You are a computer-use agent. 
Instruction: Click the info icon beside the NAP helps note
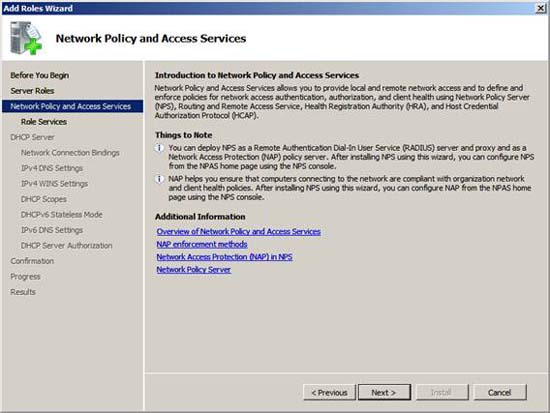(159, 179)
